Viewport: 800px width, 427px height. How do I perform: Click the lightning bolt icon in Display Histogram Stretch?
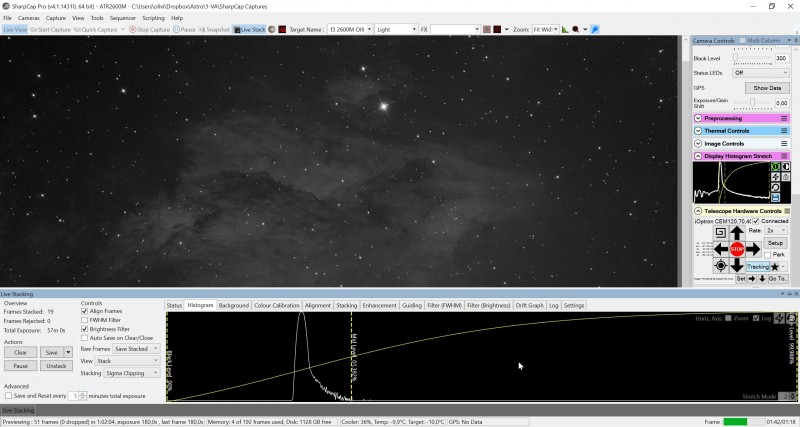point(776,177)
